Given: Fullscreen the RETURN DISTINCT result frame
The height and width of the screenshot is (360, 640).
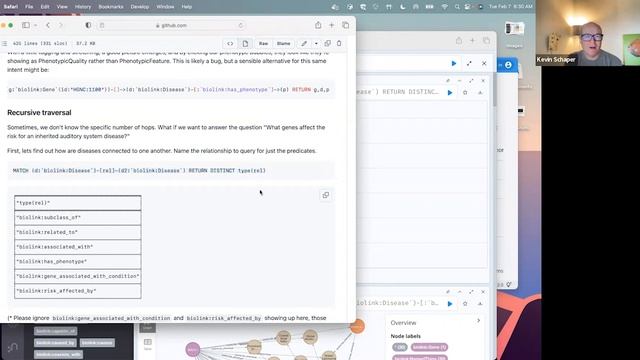Looking at the screenshot, I should pyautogui.click(x=471, y=81).
